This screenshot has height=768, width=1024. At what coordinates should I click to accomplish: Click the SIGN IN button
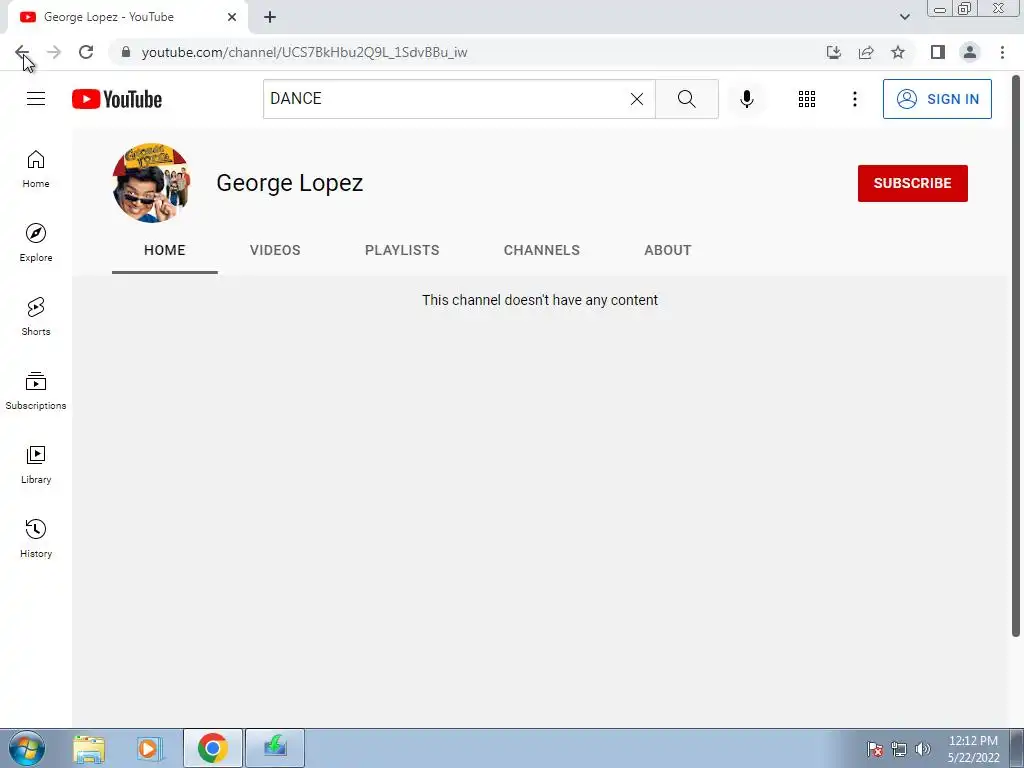[x=937, y=99]
